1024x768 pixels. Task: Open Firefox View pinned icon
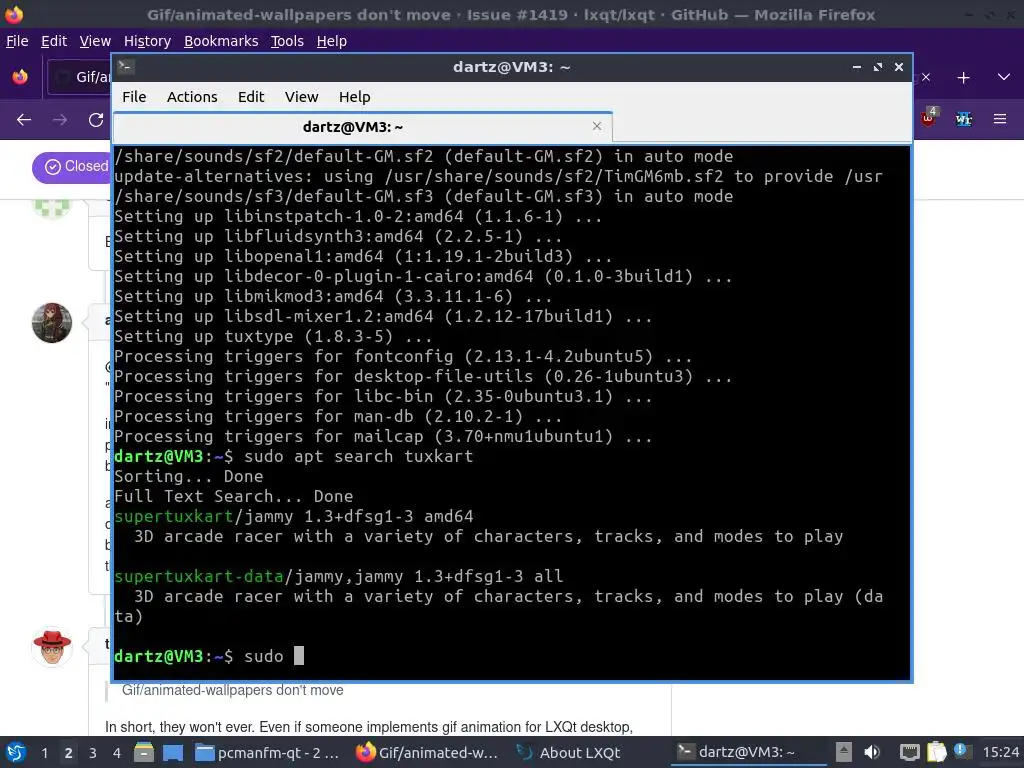click(x=20, y=77)
